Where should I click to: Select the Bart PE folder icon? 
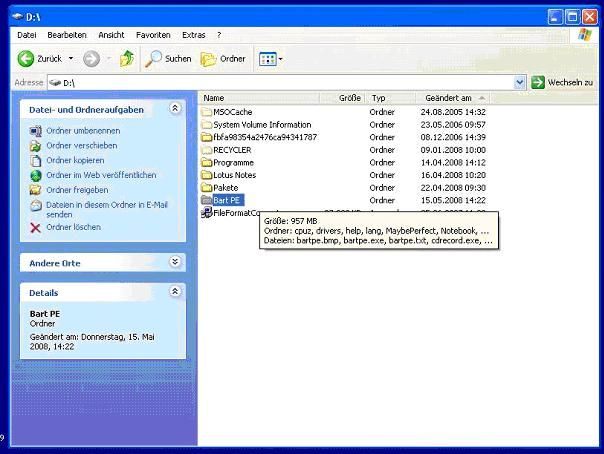click(207, 200)
